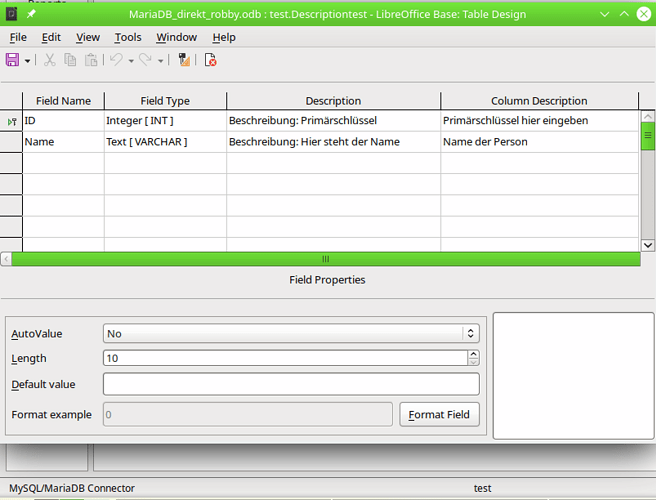
Task: Open the Edit menu
Action: [x=51, y=37]
